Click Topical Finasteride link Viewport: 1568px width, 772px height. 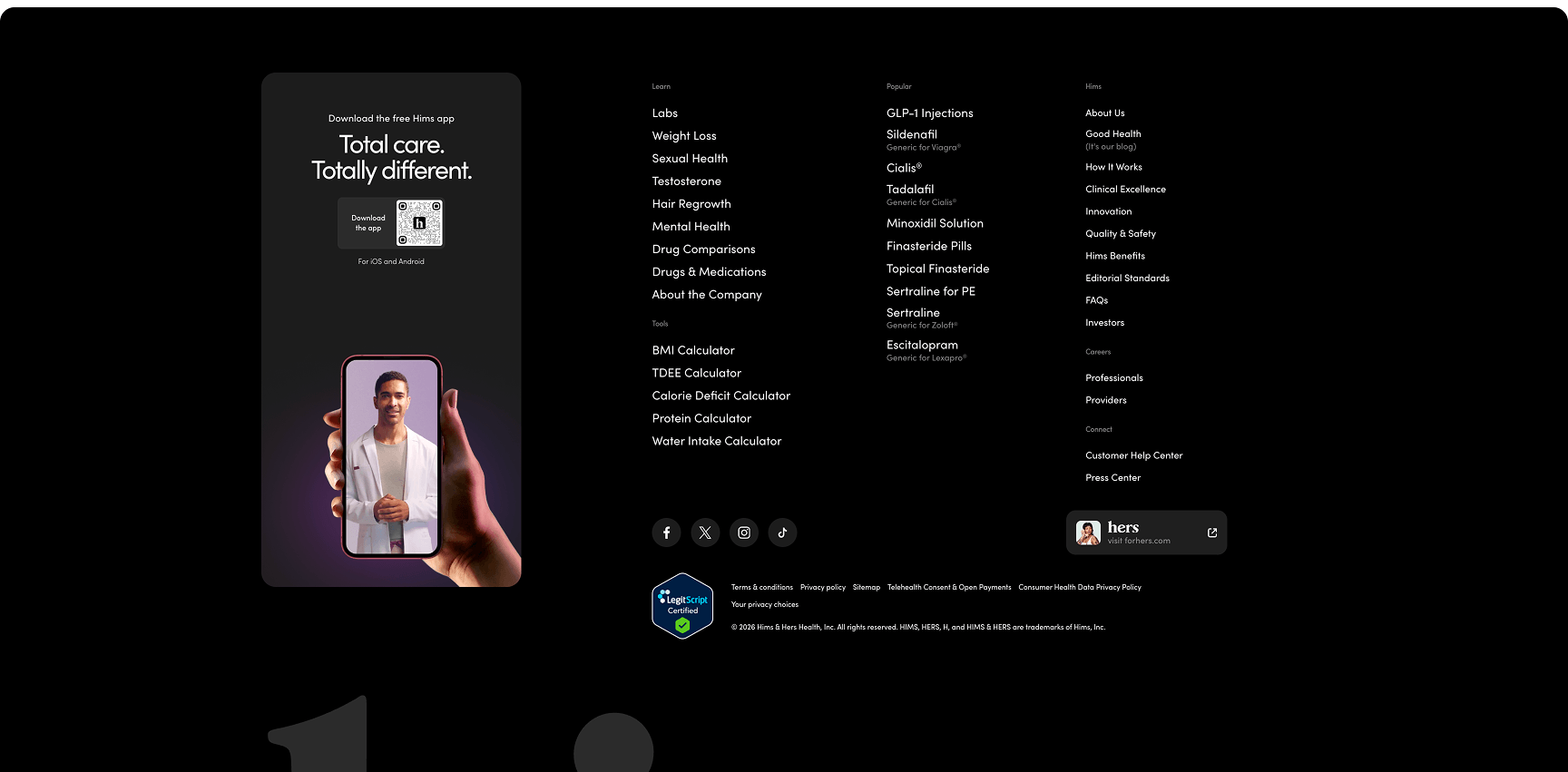click(937, 269)
